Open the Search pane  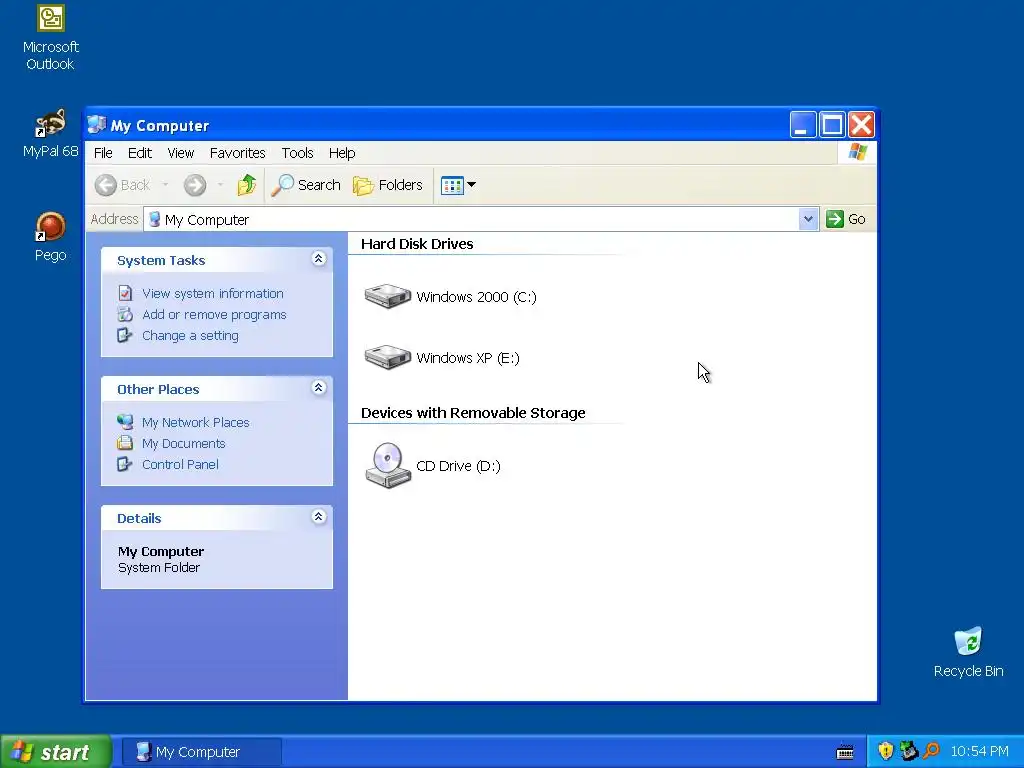[306, 185]
